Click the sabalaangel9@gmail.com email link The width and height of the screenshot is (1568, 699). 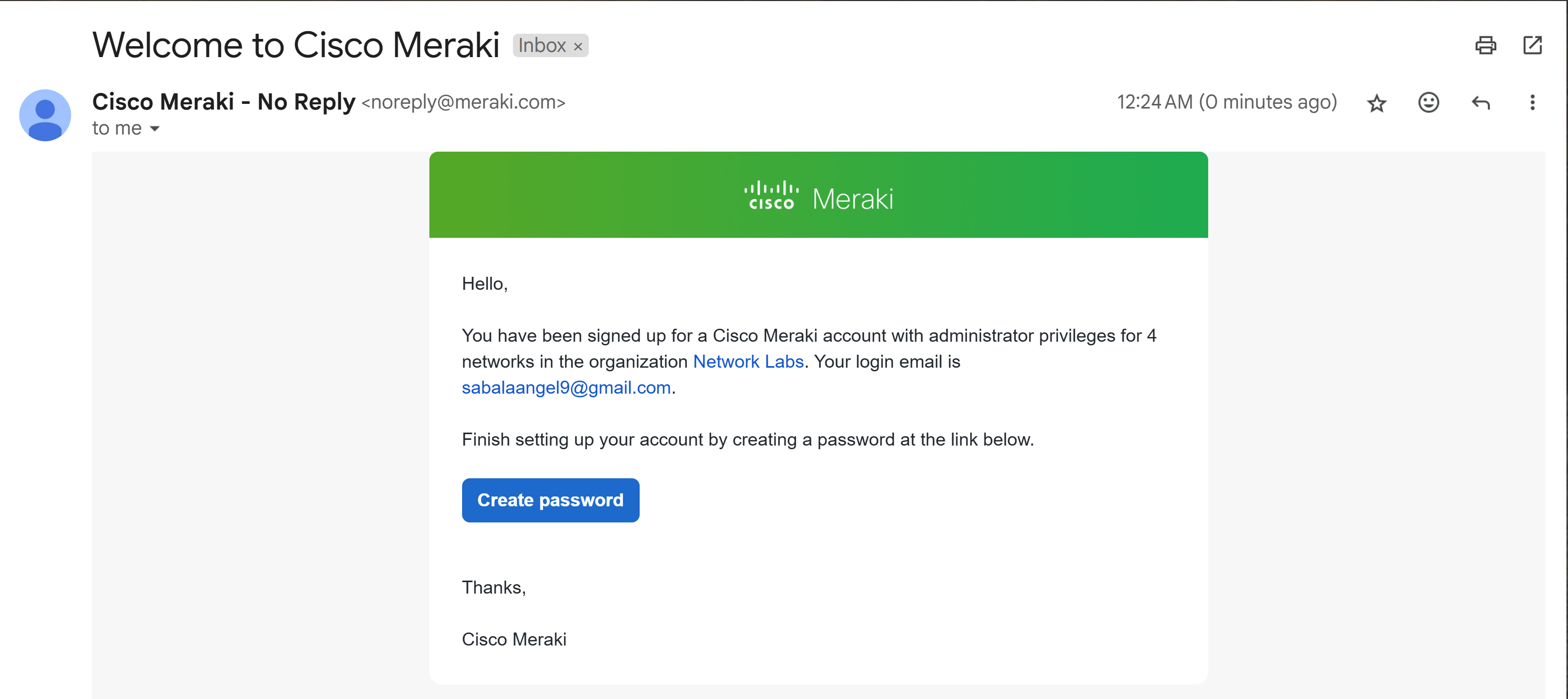[x=566, y=388]
